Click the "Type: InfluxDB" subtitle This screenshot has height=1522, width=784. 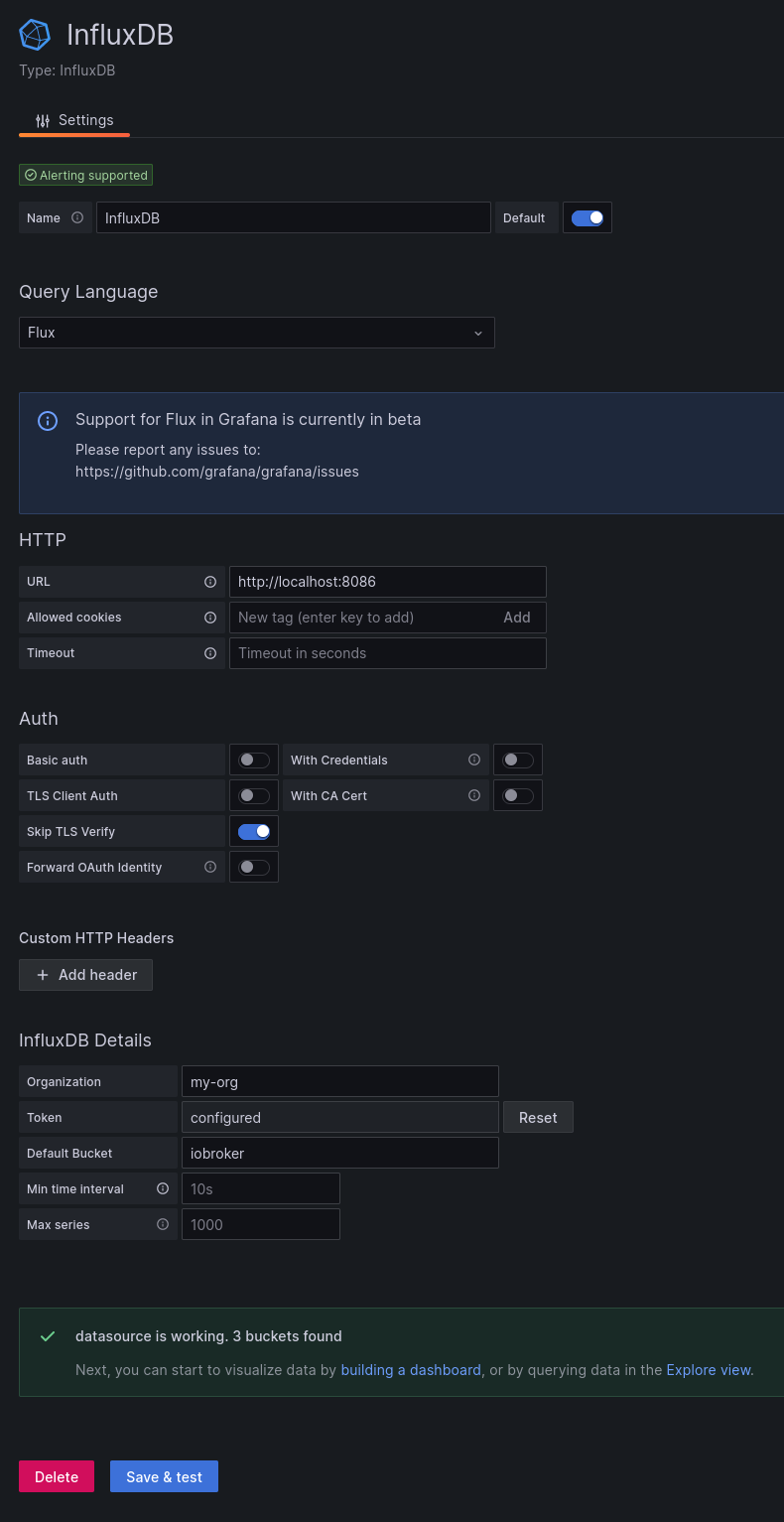point(67,70)
